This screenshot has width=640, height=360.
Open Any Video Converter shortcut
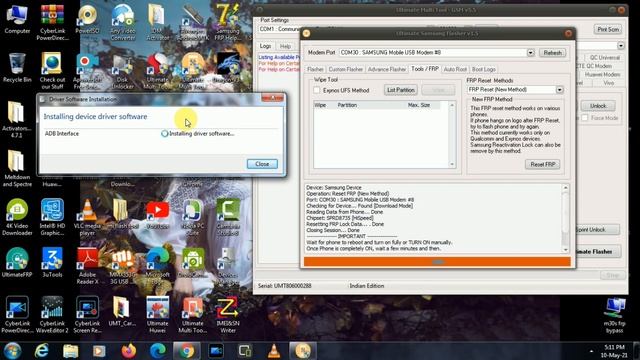[123, 22]
